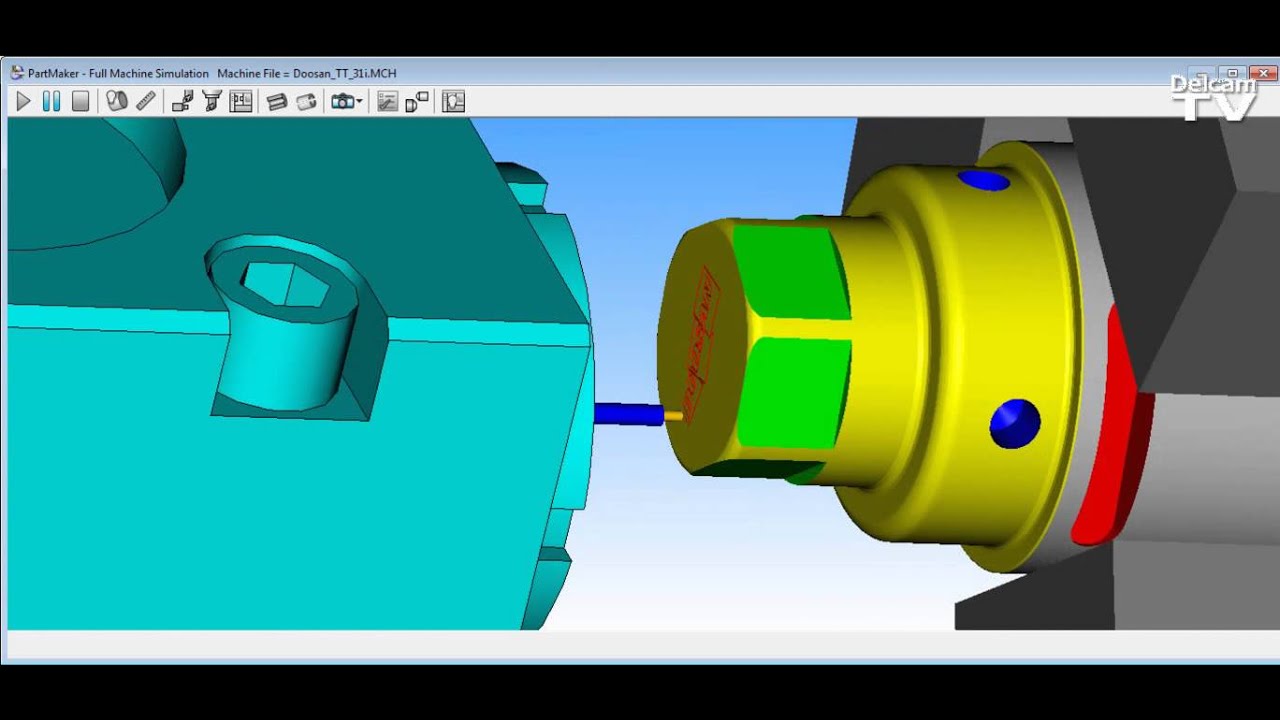Pause the machine simulation
Screen dimensions: 1280x720
[x=51, y=101]
